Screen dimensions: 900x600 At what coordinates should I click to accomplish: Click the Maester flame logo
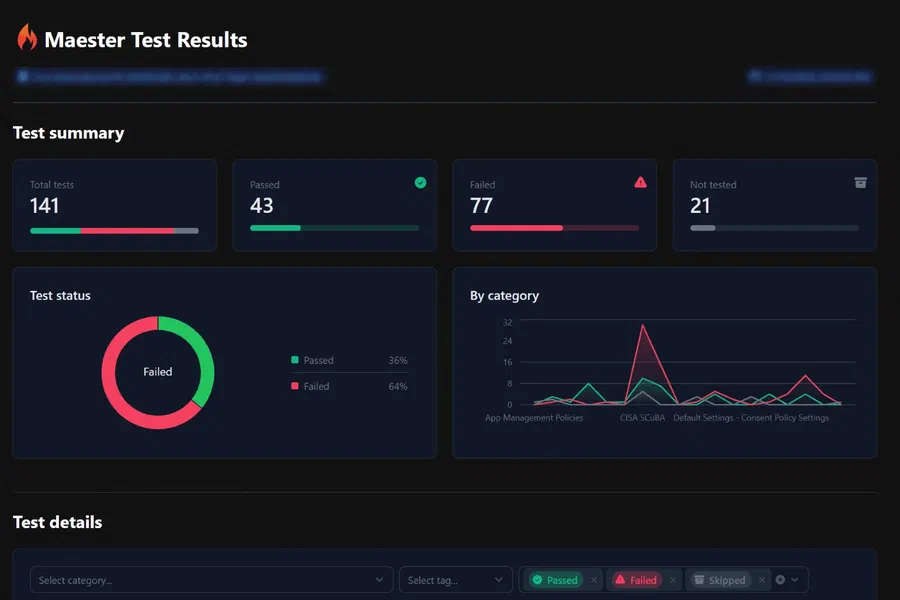click(x=26, y=37)
